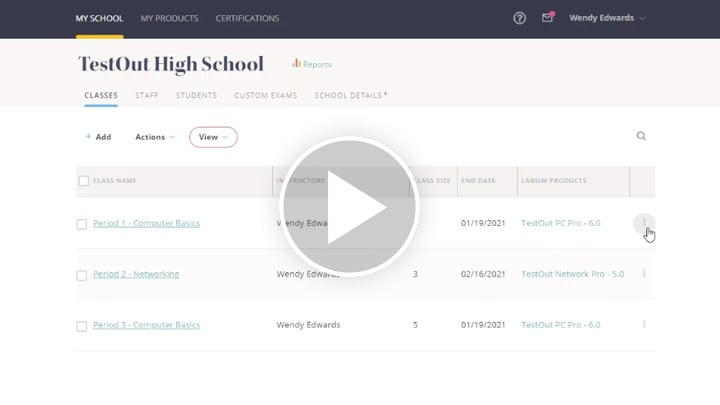
Task: Click the class size 3 cell
Action: coord(415,274)
